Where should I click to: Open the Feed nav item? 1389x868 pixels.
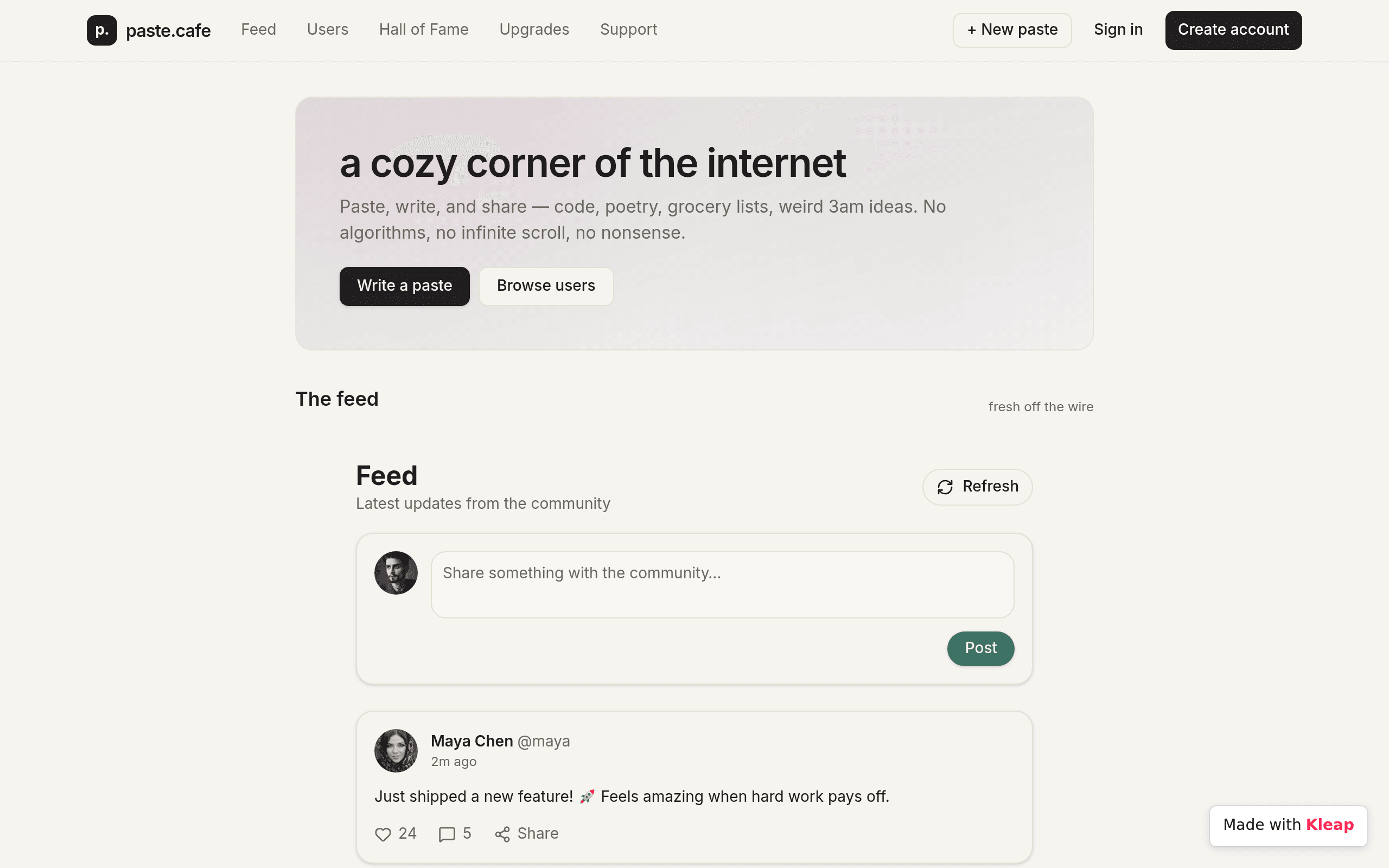pos(258,29)
